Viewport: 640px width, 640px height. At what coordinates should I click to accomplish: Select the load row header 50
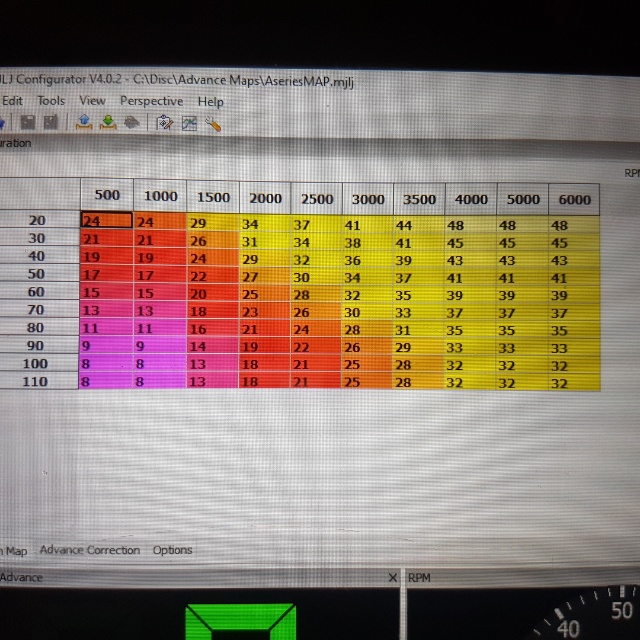point(36,273)
